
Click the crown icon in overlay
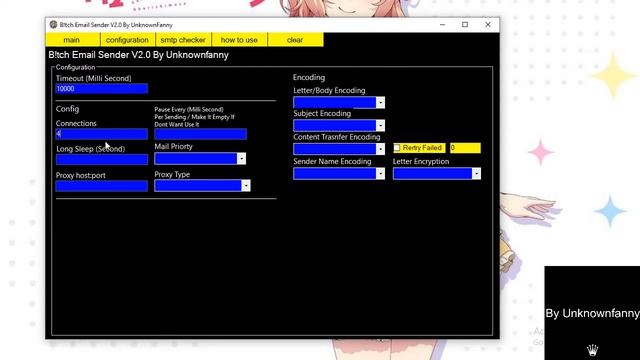(x=593, y=350)
